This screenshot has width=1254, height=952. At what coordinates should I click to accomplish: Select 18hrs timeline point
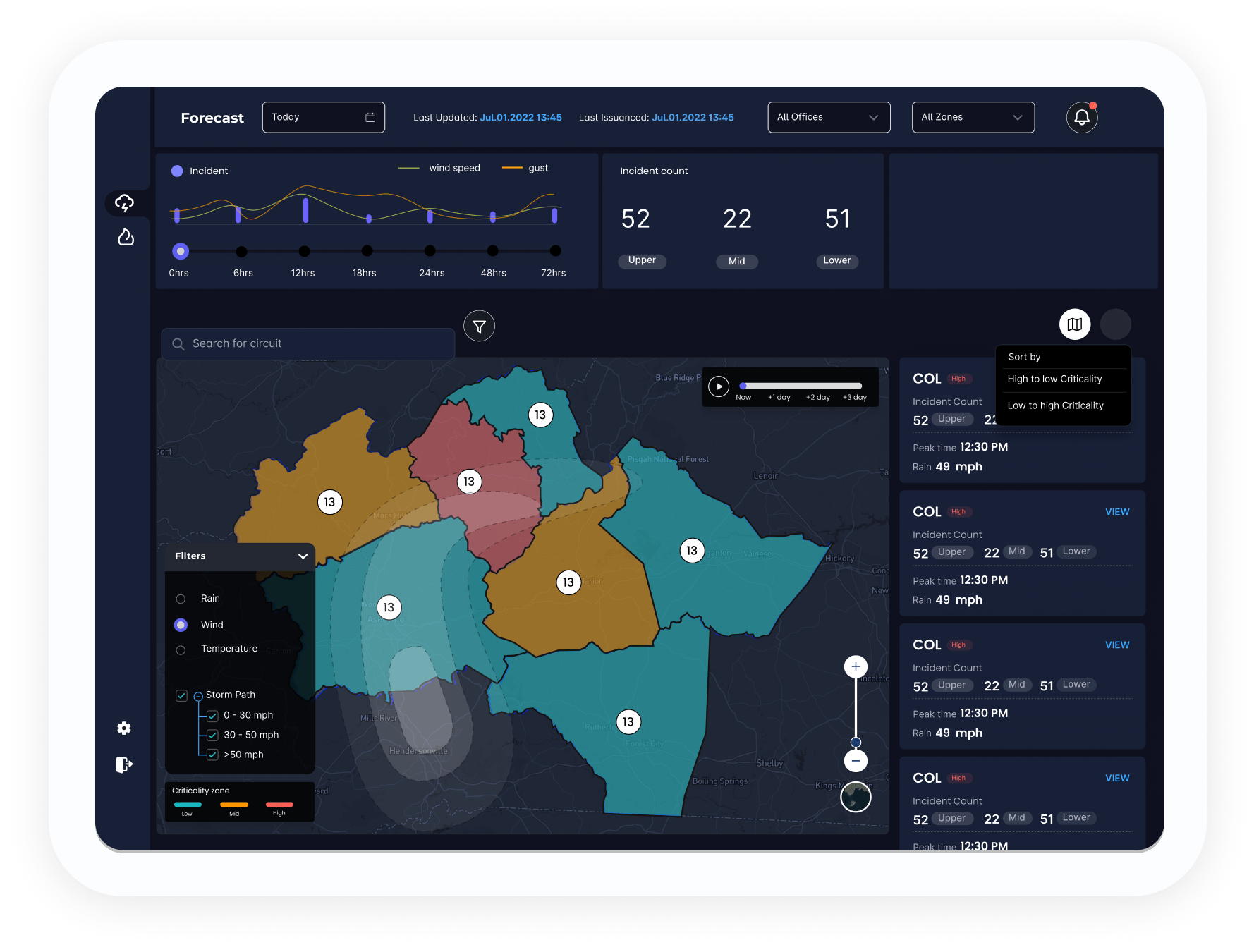(367, 251)
